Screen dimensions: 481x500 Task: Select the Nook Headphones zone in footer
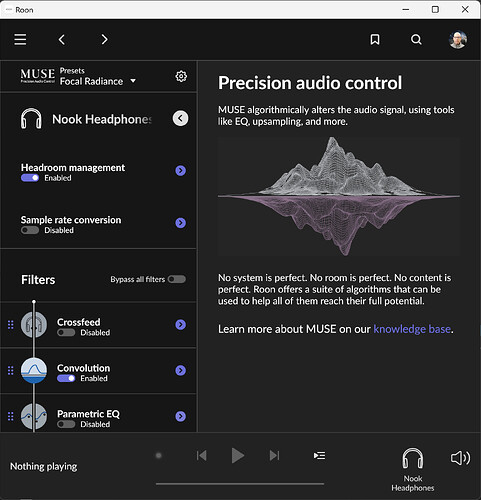click(413, 469)
